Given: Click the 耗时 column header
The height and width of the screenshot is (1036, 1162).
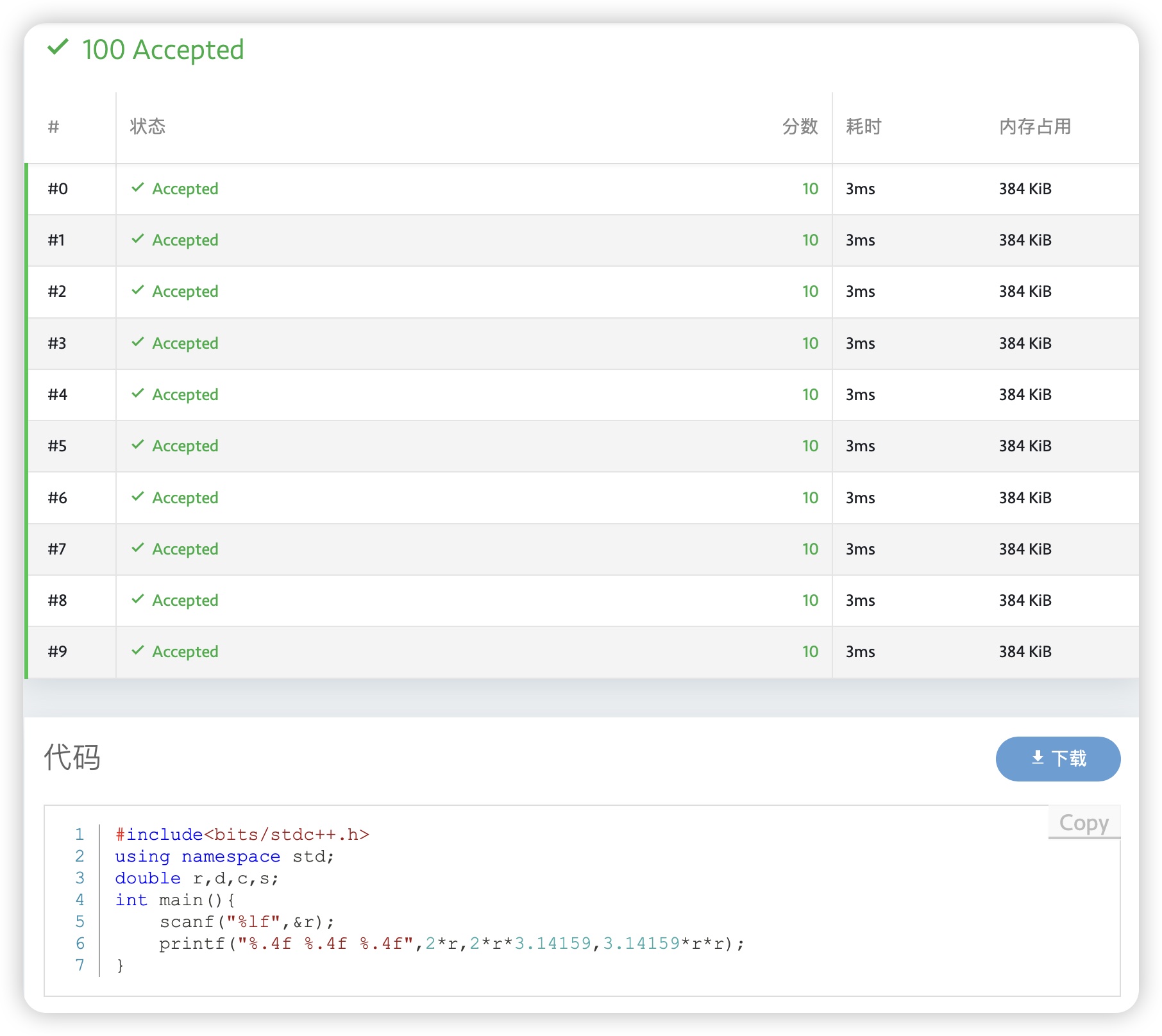Looking at the screenshot, I should (x=863, y=126).
